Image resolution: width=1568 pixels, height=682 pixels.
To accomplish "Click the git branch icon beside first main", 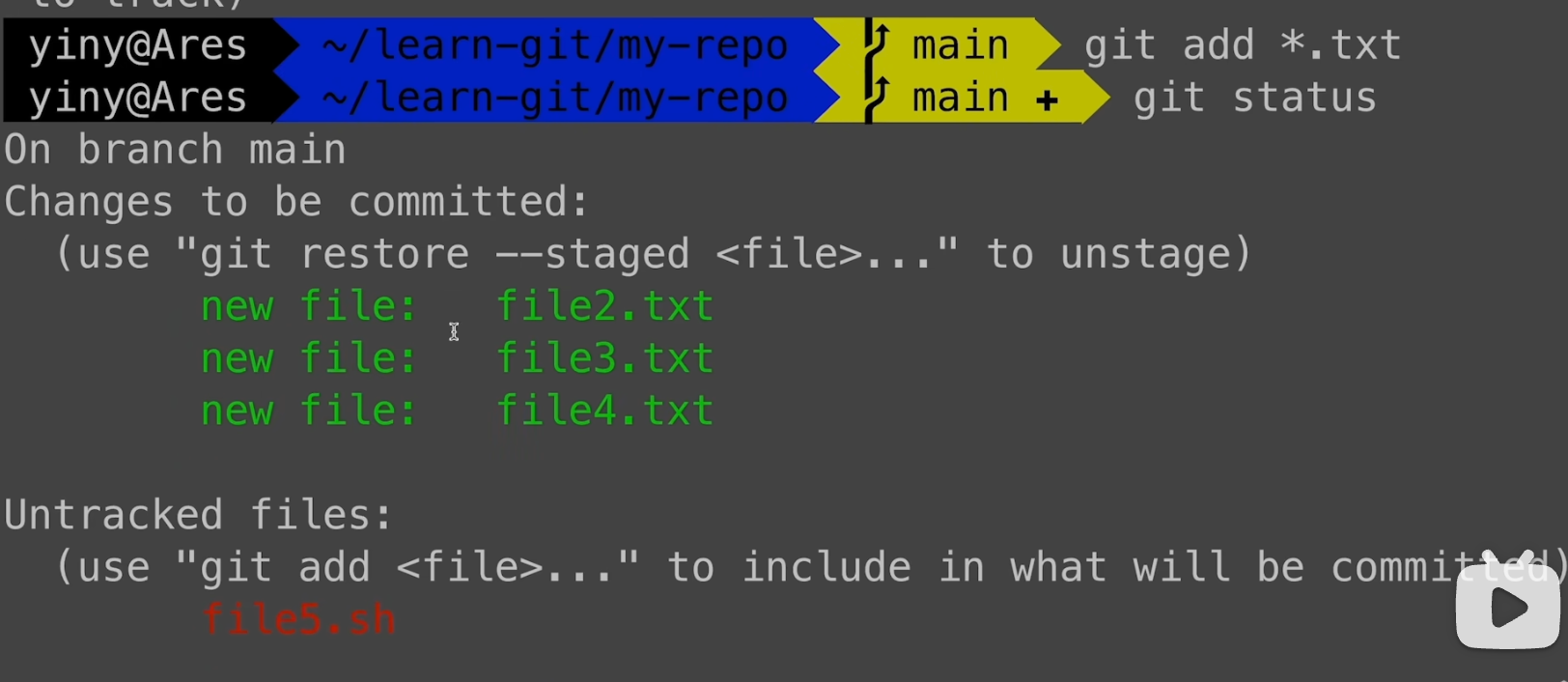I will pyautogui.click(x=877, y=44).
